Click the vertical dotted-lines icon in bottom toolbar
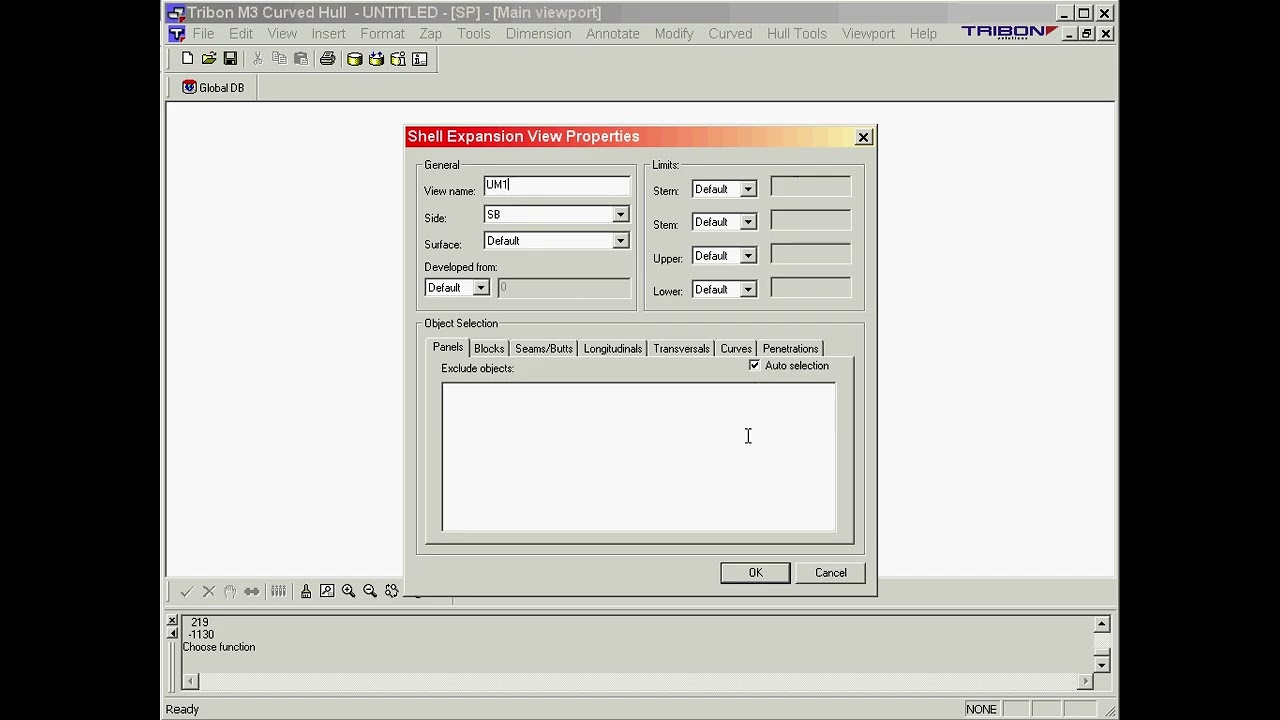The height and width of the screenshot is (720, 1280). [278, 591]
